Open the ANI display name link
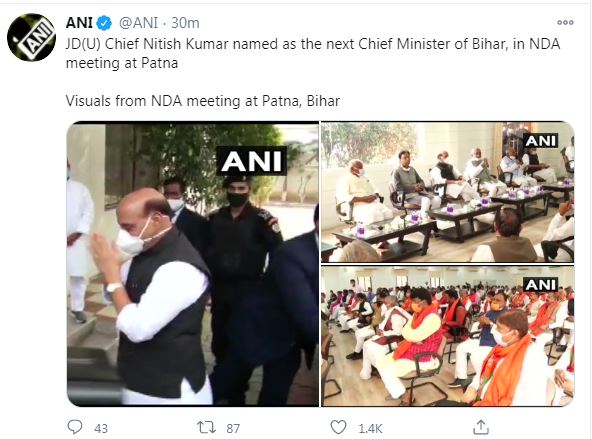592x439 pixels. pos(79,23)
